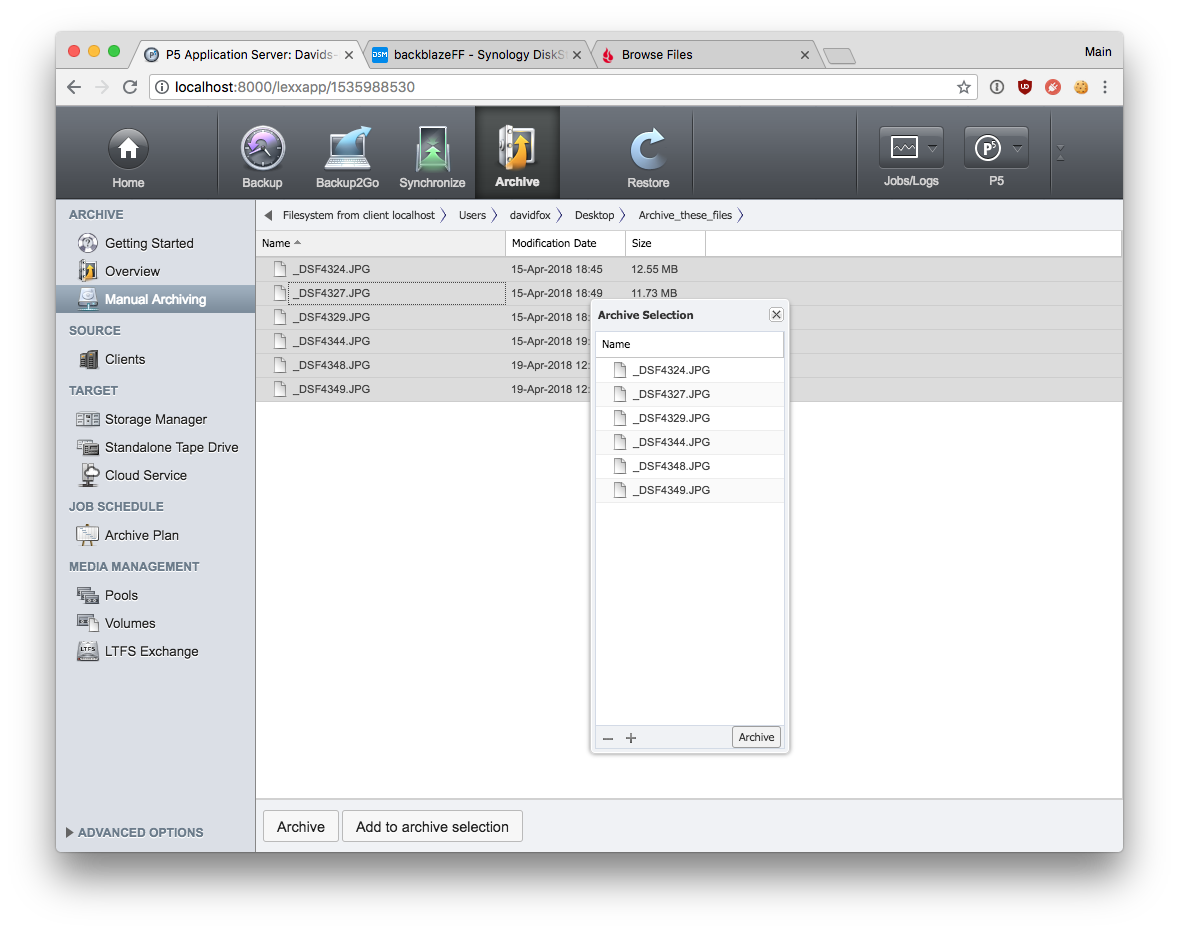
Task: Open the Restore module
Action: pos(648,157)
